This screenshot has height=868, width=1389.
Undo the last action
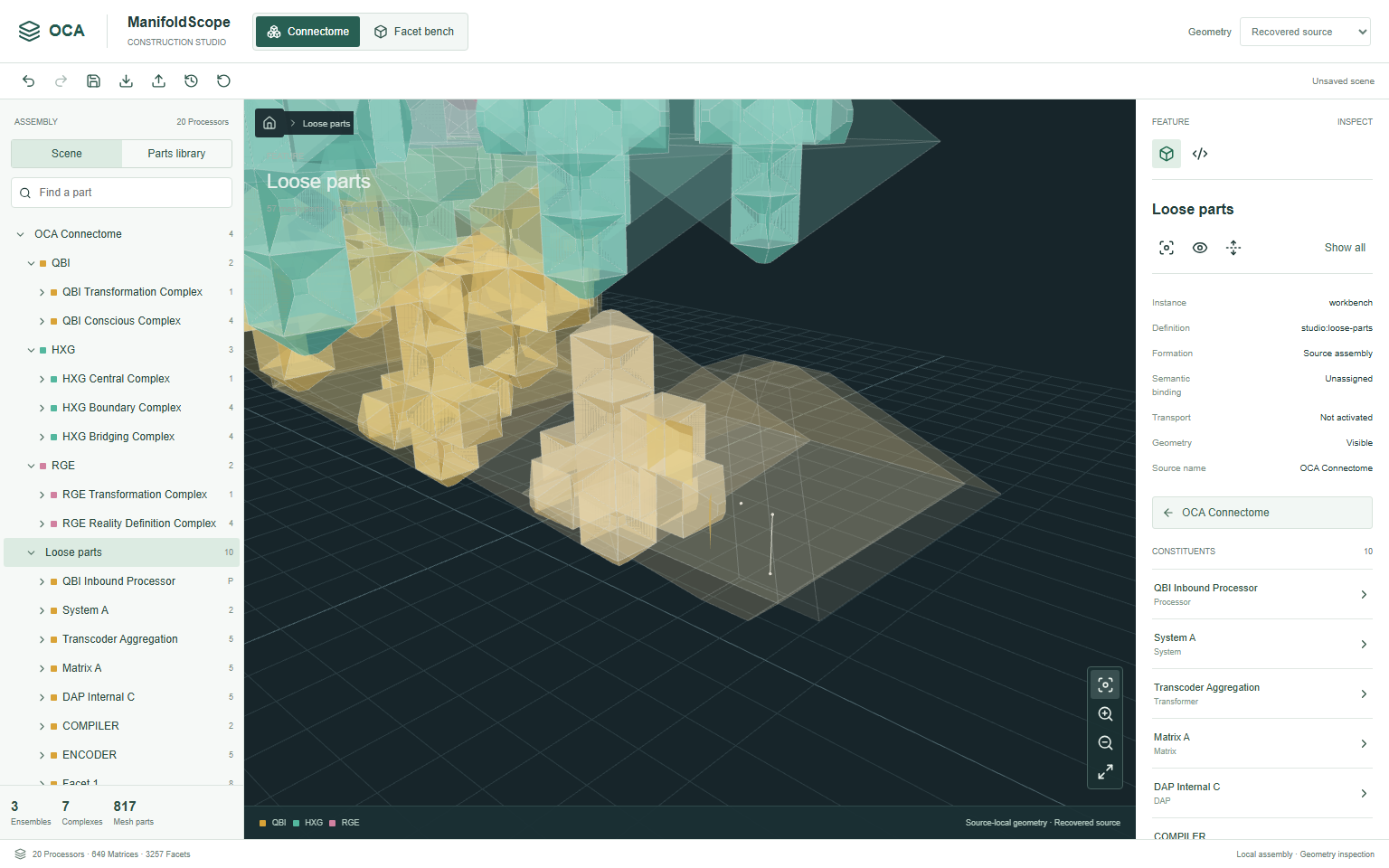[x=29, y=81]
